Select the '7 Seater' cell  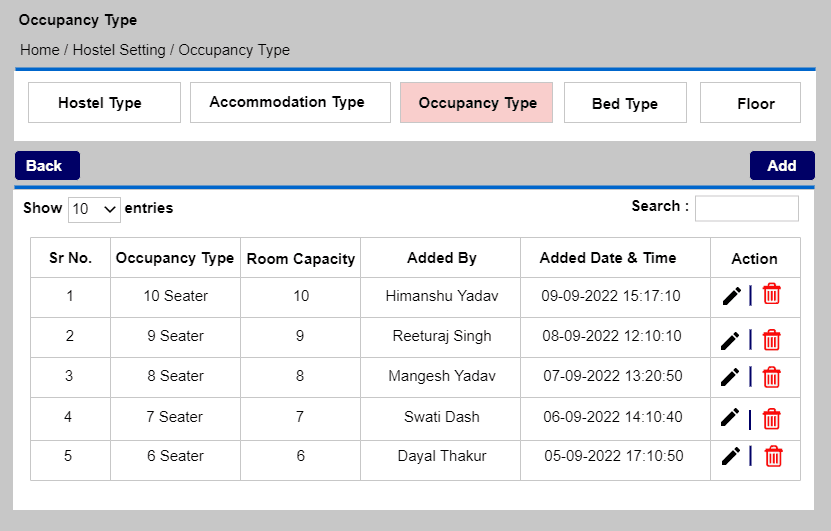pyautogui.click(x=174, y=417)
